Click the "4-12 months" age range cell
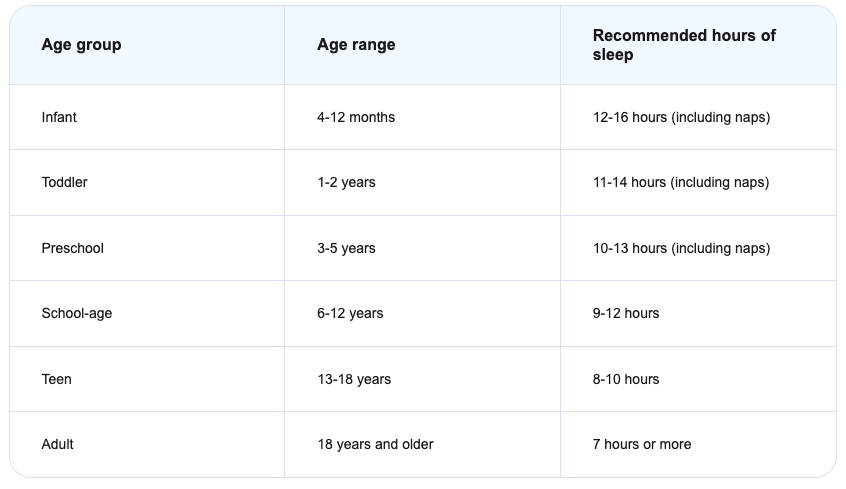This screenshot has width=846, height=489. point(356,117)
